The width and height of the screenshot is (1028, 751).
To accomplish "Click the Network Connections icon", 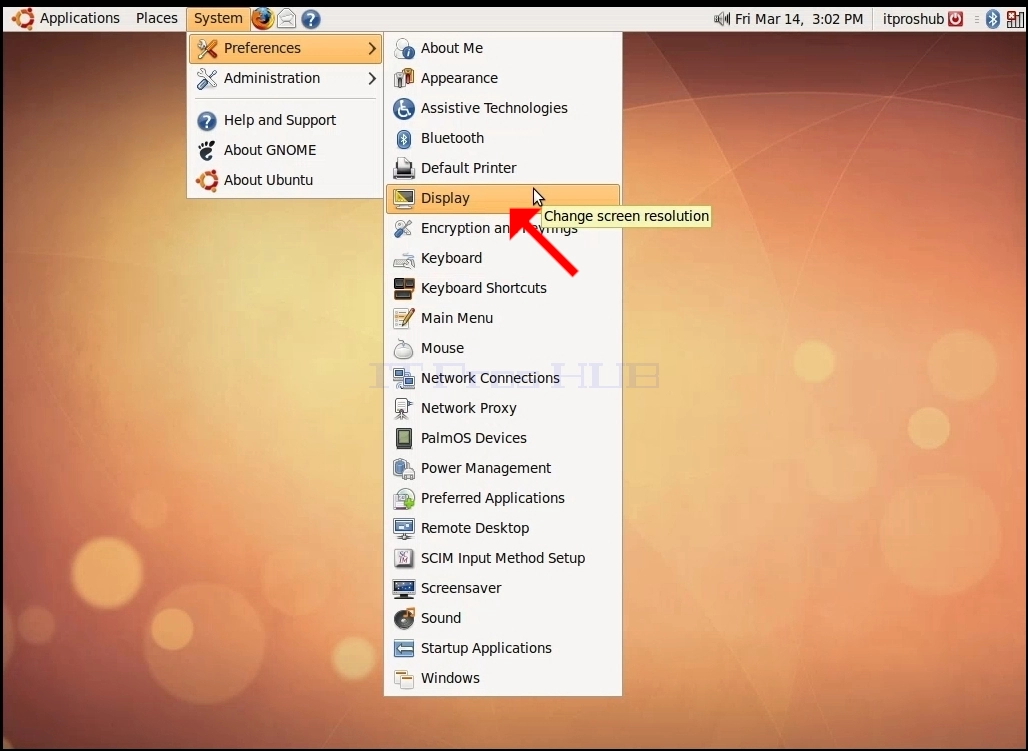I will (x=404, y=378).
